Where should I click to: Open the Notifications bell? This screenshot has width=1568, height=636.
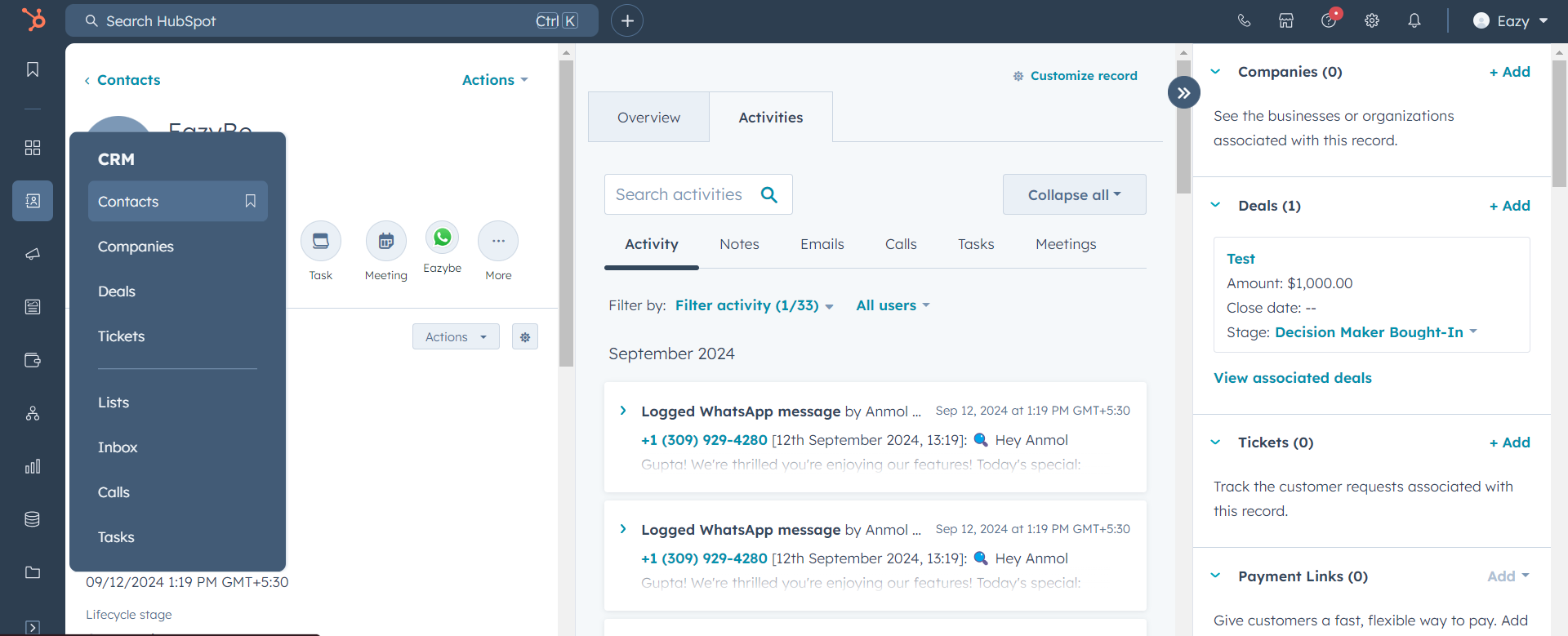point(1414,20)
